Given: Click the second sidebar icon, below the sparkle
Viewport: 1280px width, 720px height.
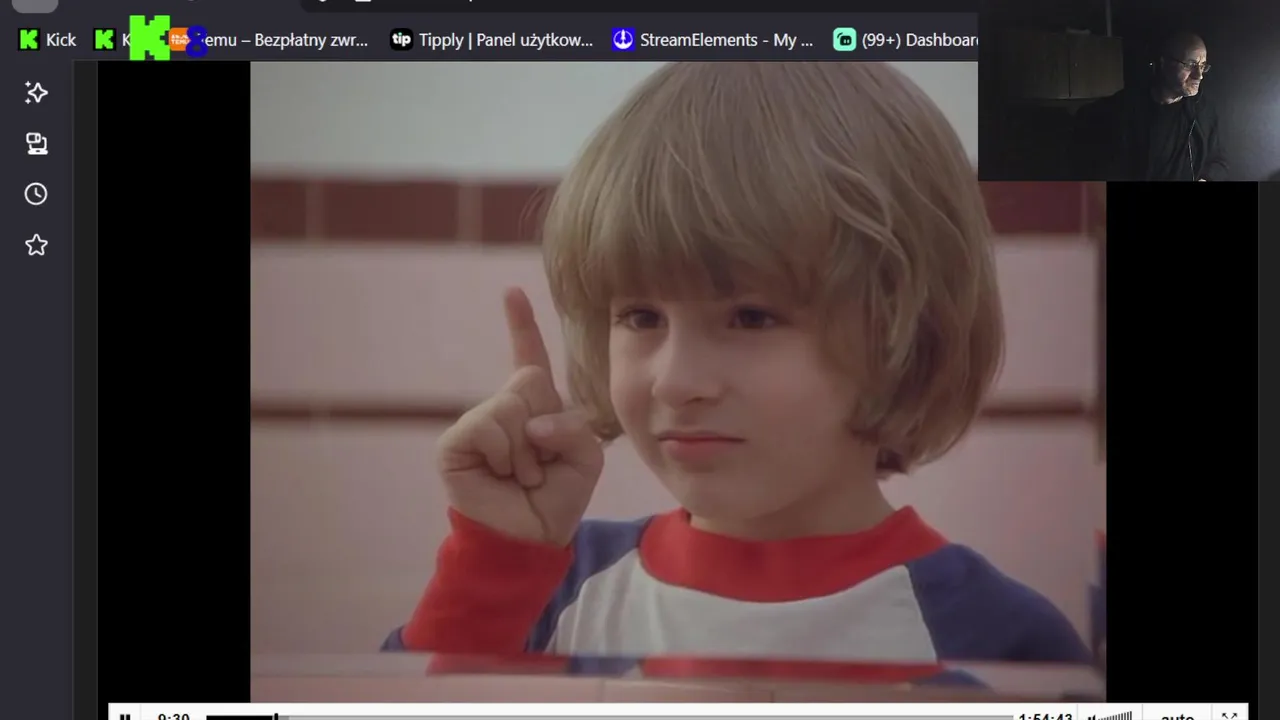Looking at the screenshot, I should click(36, 144).
